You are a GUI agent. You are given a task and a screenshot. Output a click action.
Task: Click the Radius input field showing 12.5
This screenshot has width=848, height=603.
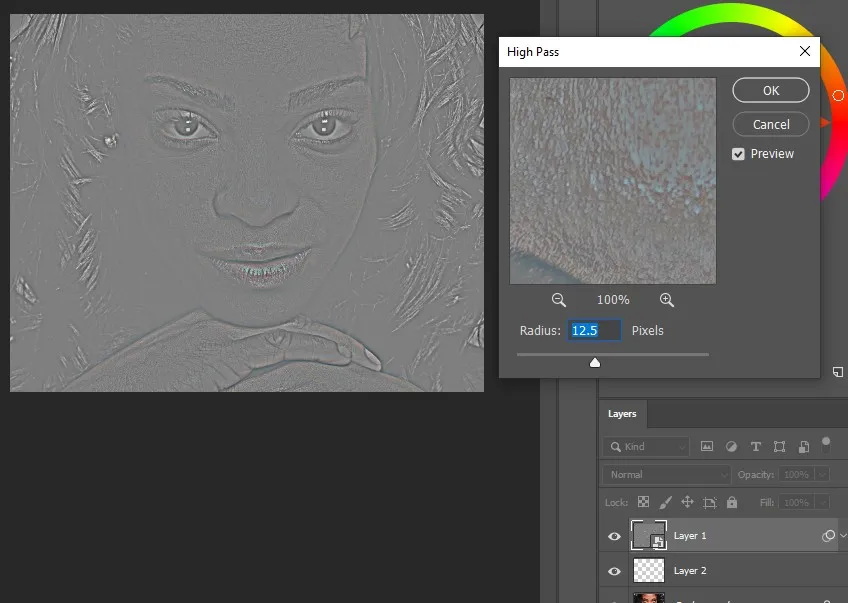tap(594, 330)
